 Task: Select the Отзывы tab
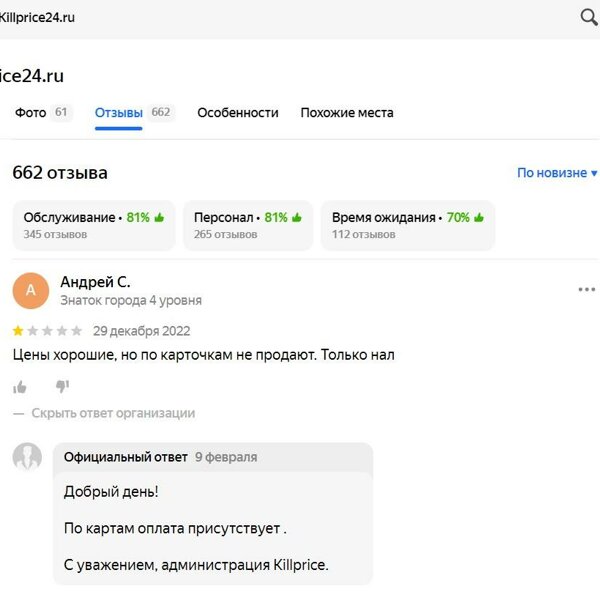pyautogui.click(x=134, y=112)
